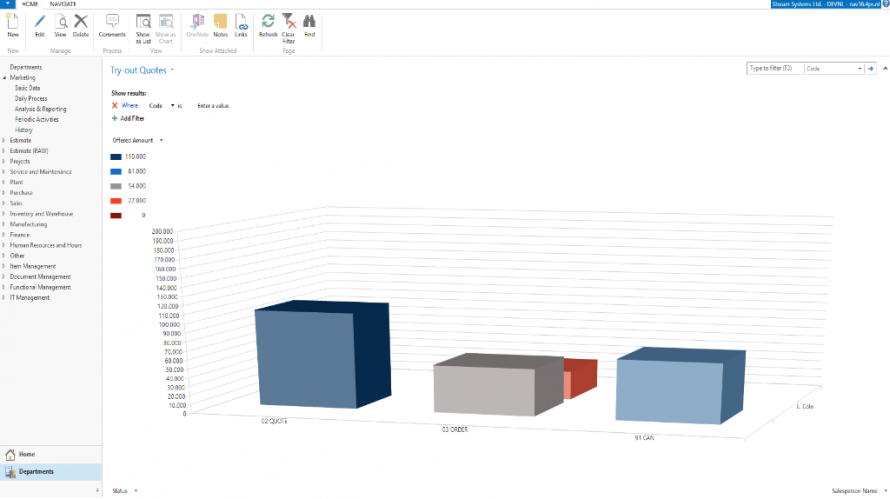Click the Where filter link

(x=129, y=106)
